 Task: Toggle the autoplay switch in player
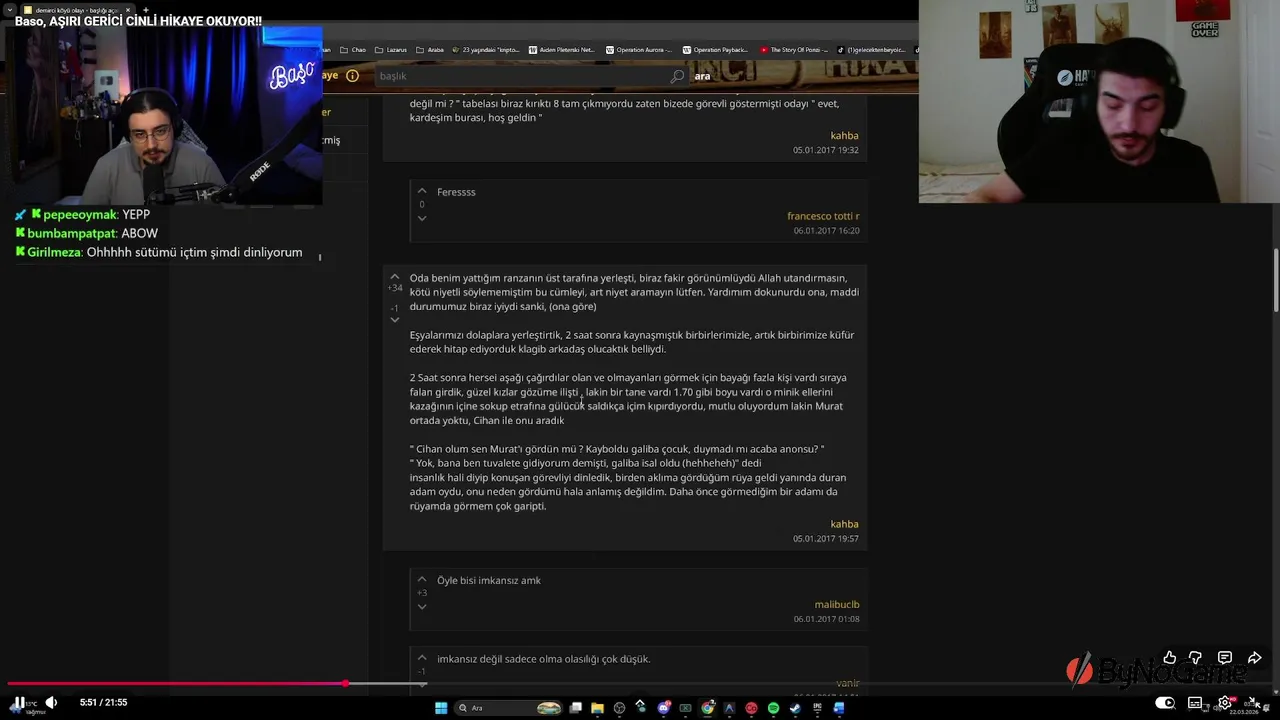tap(1165, 703)
